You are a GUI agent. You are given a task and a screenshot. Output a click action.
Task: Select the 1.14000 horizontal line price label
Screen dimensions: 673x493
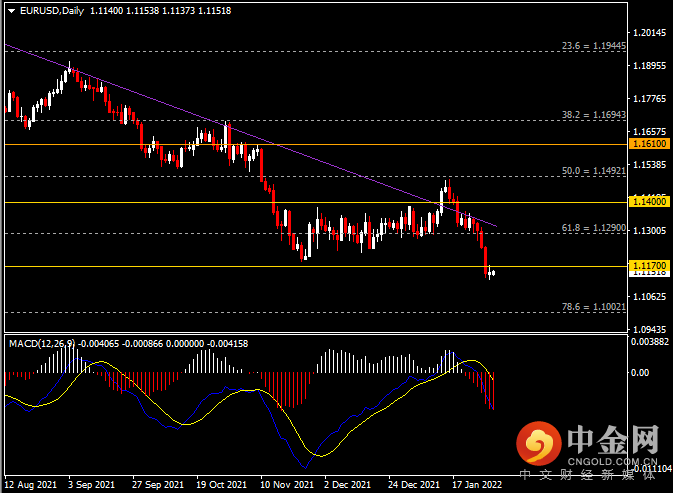[x=649, y=202]
